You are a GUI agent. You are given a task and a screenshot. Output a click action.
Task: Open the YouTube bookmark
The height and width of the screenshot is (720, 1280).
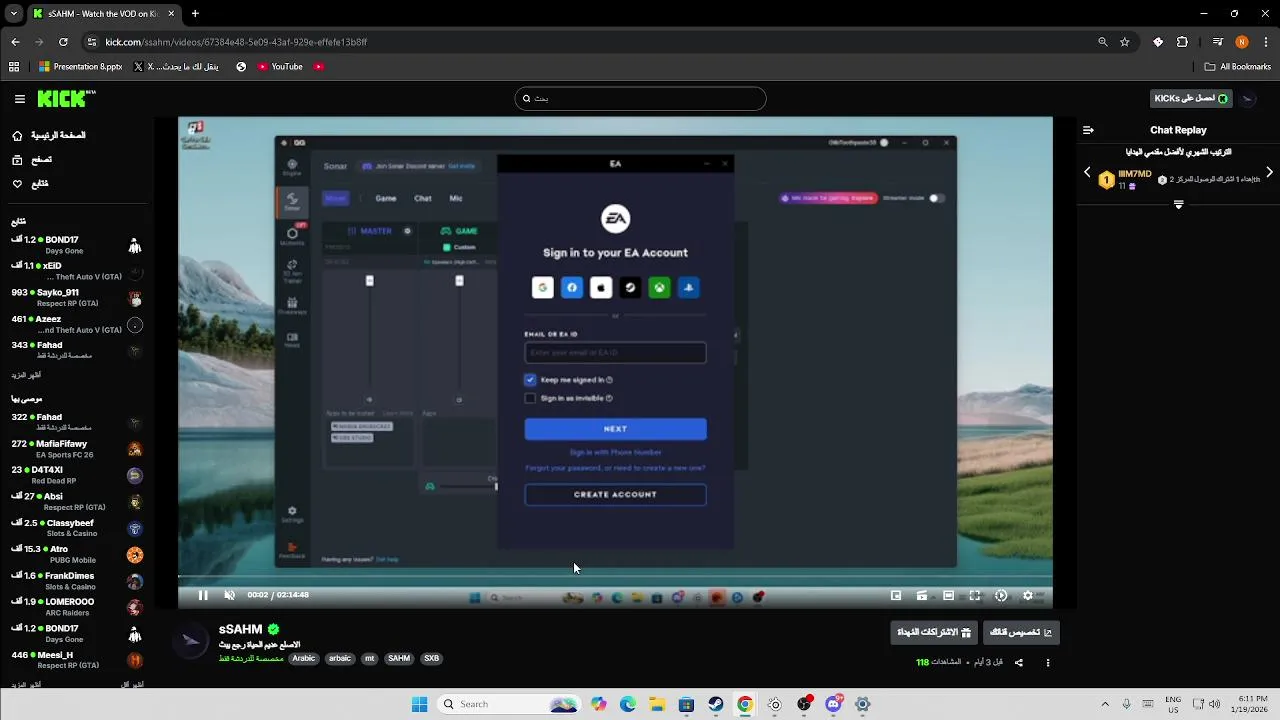pos(280,67)
